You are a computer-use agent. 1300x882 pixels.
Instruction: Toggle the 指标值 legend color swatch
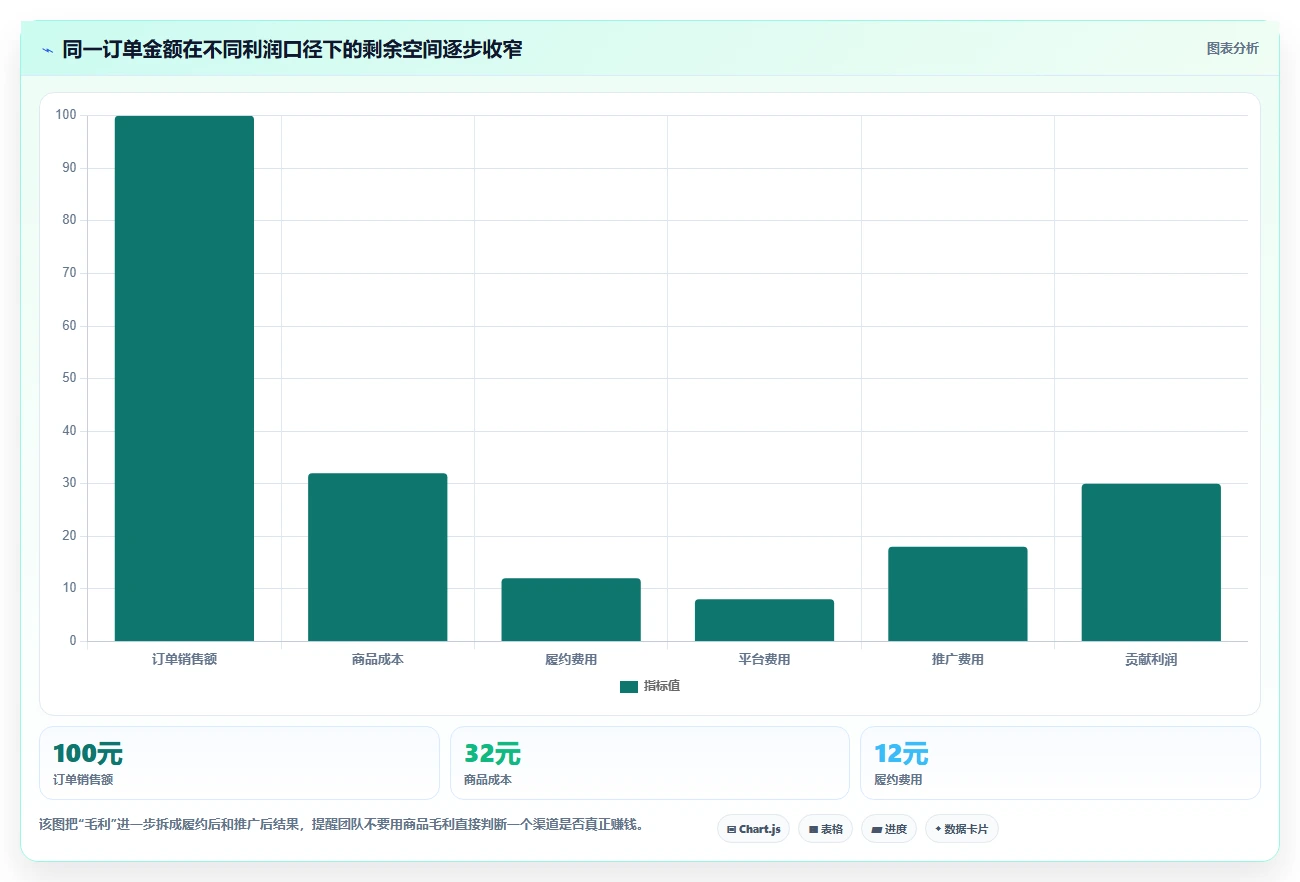pos(629,686)
